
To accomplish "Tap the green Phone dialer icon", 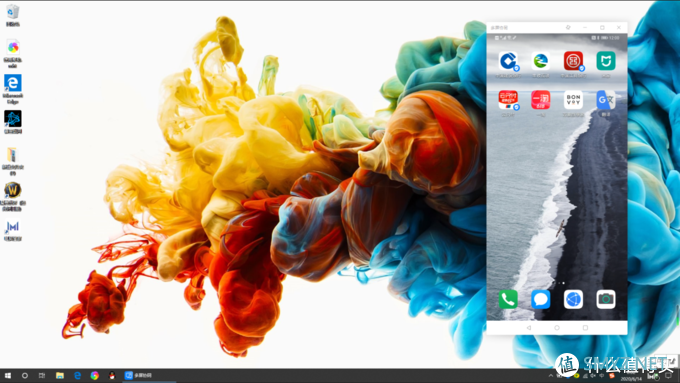I will (x=508, y=299).
